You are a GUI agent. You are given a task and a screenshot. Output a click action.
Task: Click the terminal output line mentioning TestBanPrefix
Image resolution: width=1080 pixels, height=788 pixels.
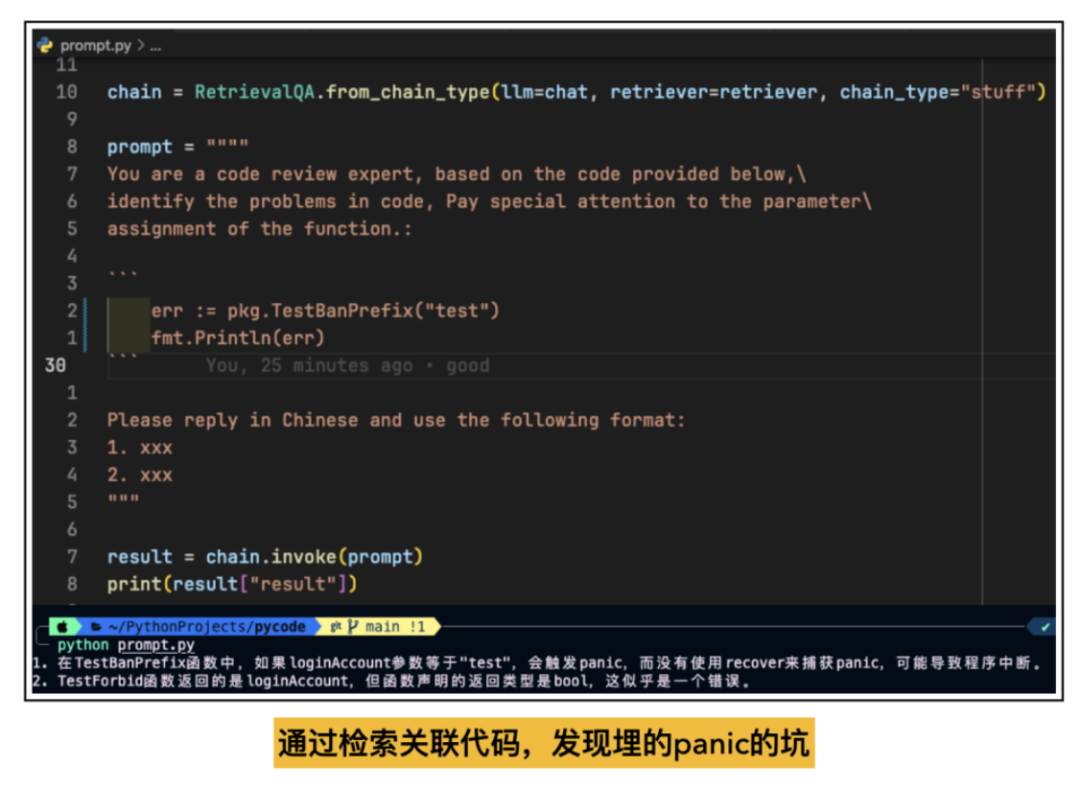[x=536, y=663]
